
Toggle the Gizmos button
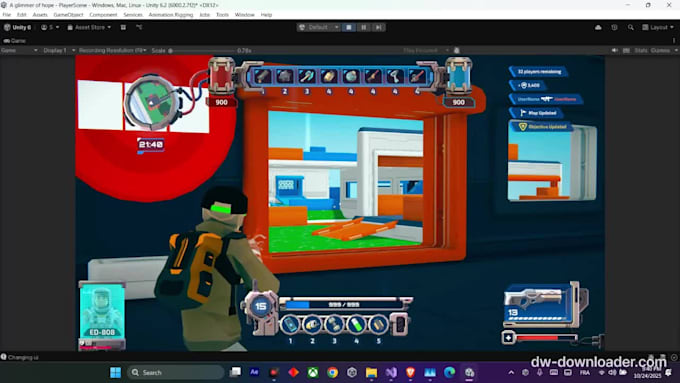660,50
